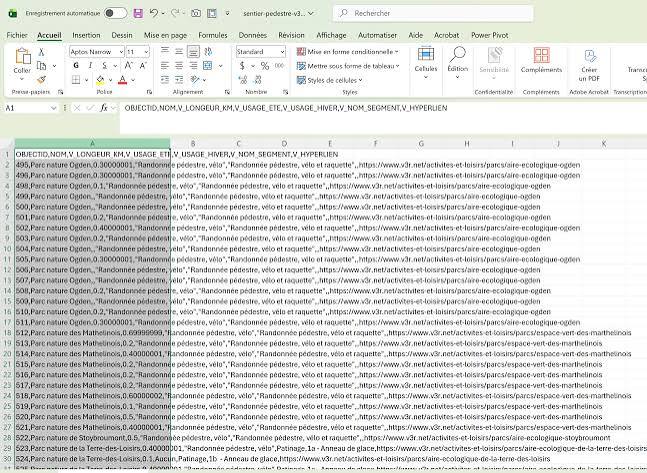Open the Customize Quick Access Toolbar dropdown
Viewport: 647px width, 473px height.
[x=227, y=13]
